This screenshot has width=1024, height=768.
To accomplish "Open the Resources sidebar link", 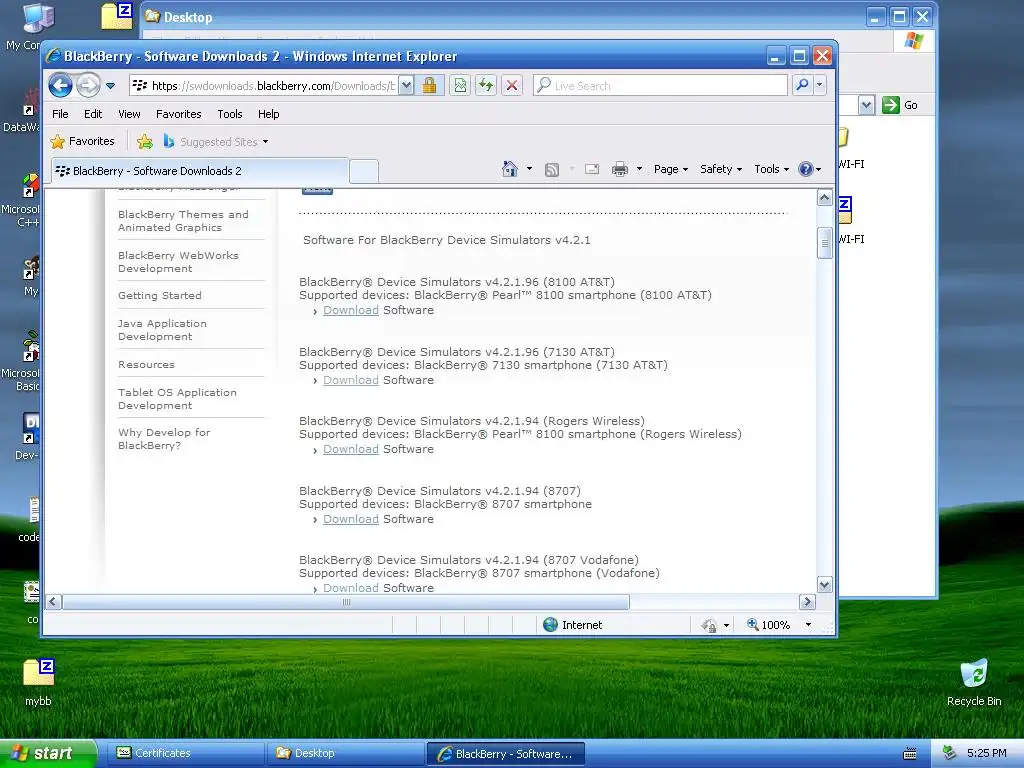I will tap(146, 364).
